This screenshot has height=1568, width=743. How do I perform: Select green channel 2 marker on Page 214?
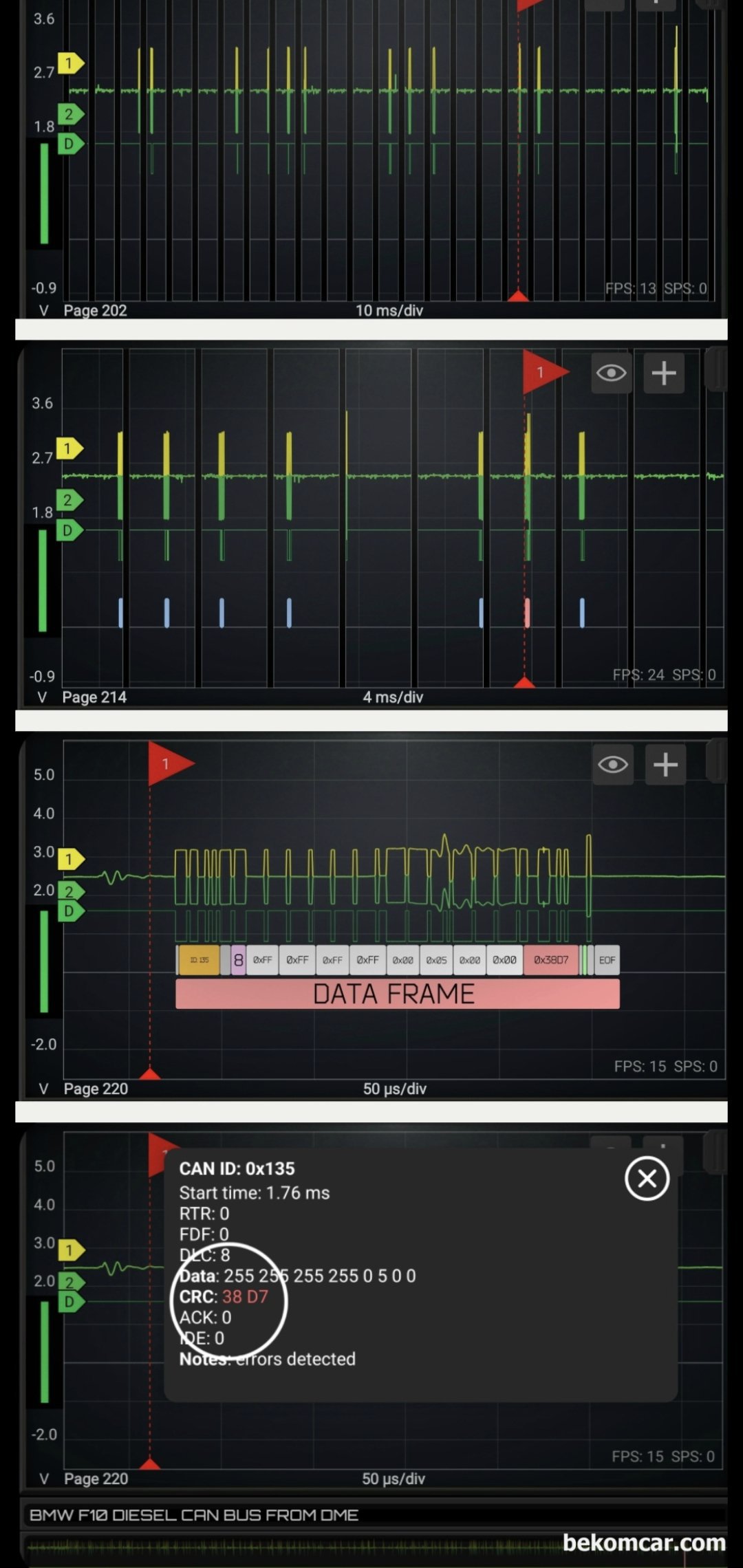[x=69, y=500]
